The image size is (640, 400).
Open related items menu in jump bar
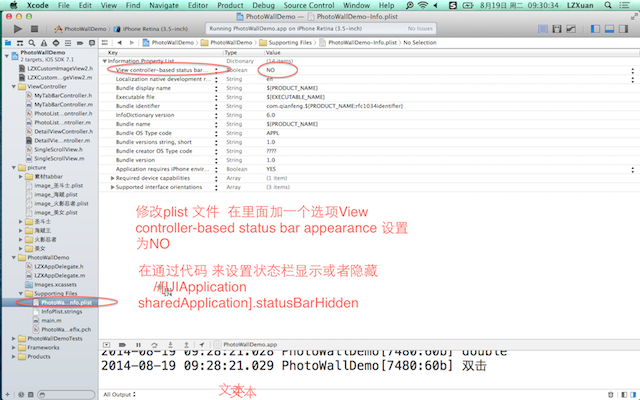105,42
